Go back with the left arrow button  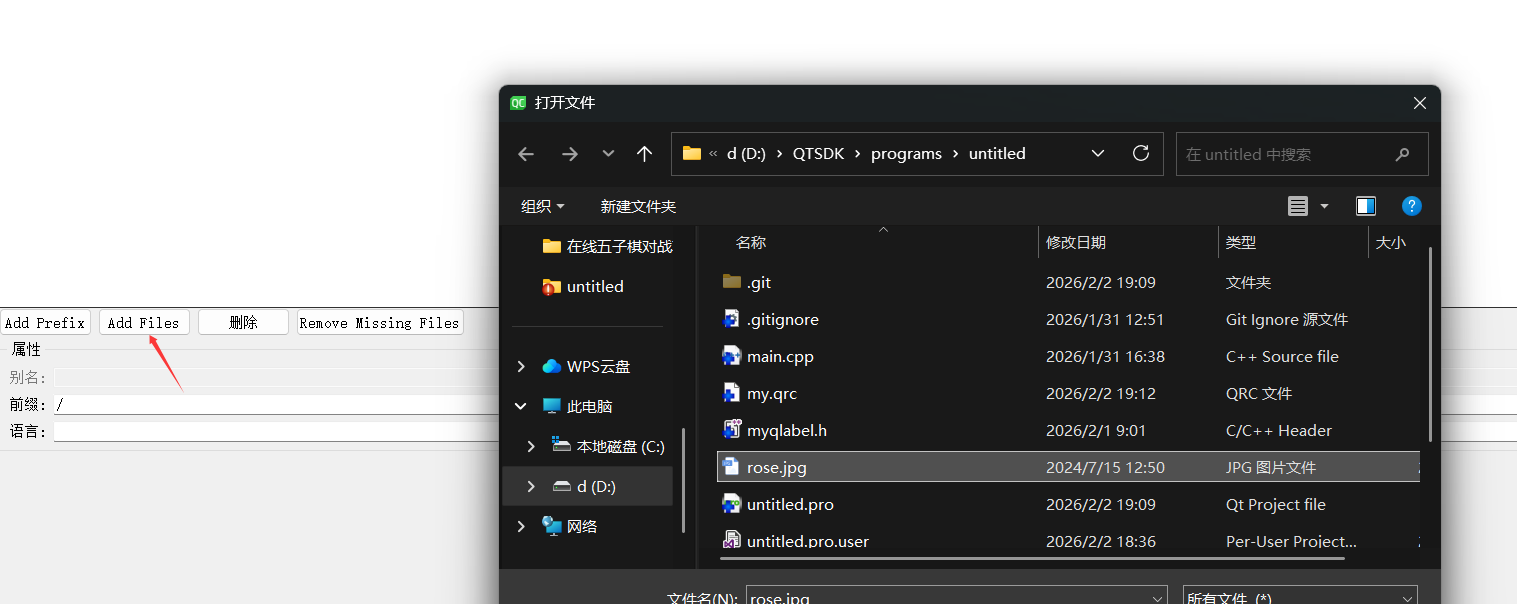click(526, 154)
